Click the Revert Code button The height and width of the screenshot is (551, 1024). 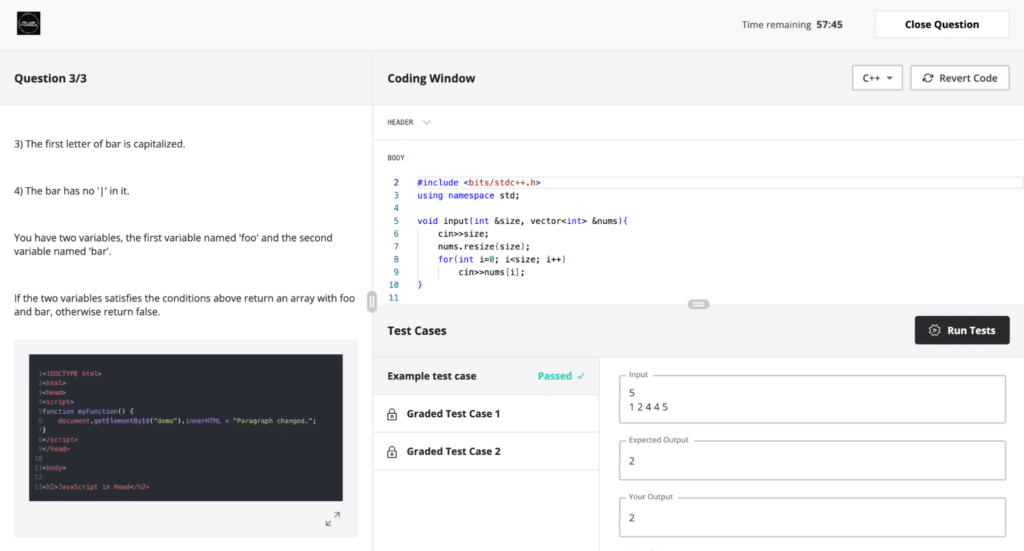pos(959,78)
